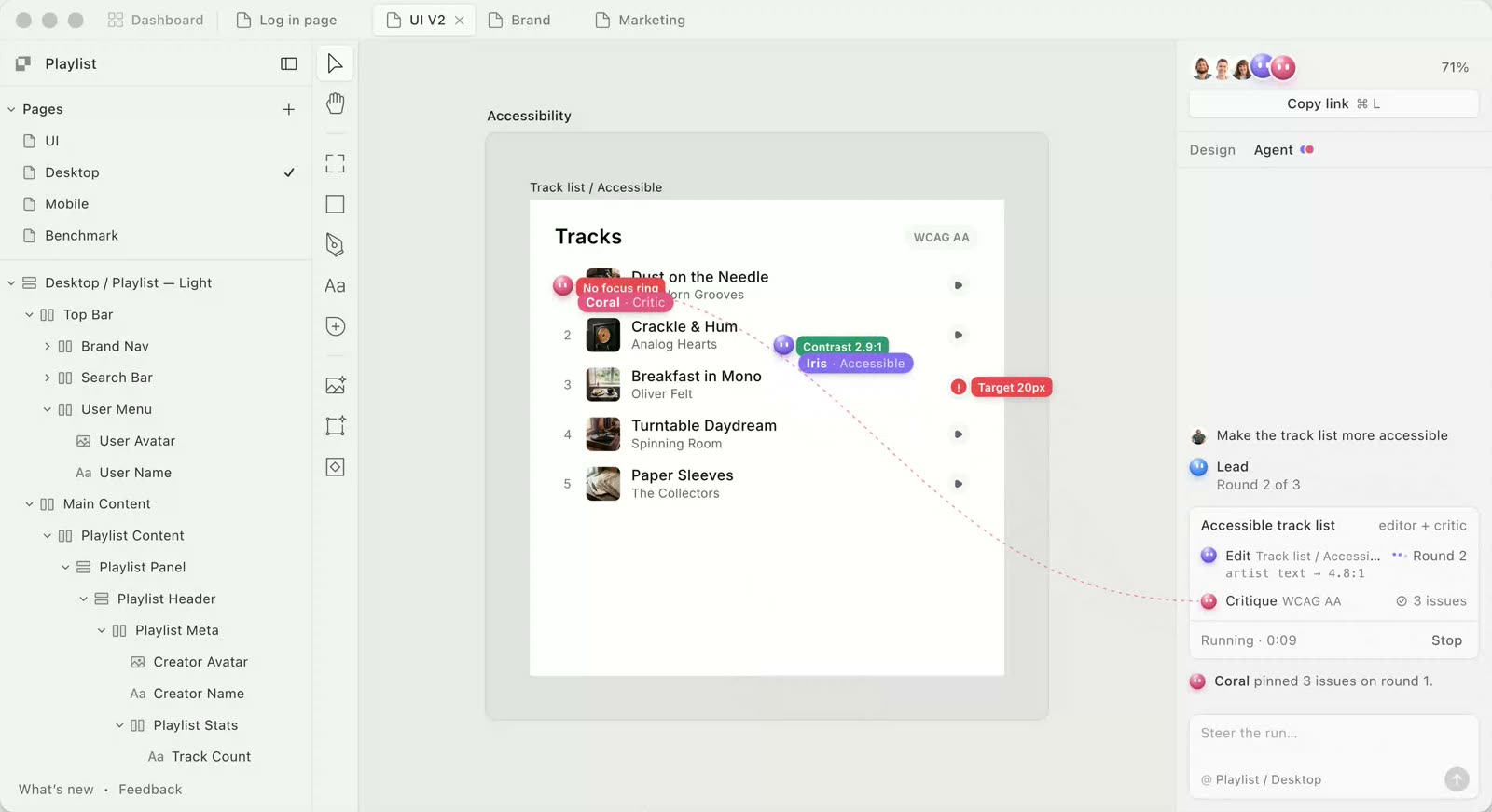Click the circled plus add tool
1492x812 pixels.
tap(335, 326)
